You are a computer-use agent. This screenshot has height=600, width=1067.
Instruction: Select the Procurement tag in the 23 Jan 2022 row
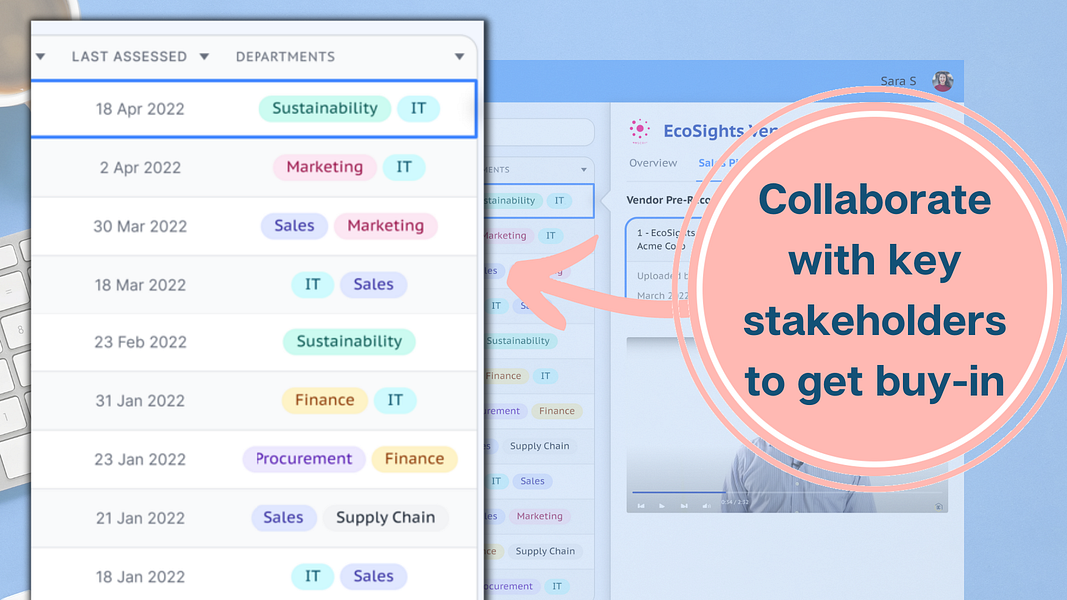(x=303, y=459)
